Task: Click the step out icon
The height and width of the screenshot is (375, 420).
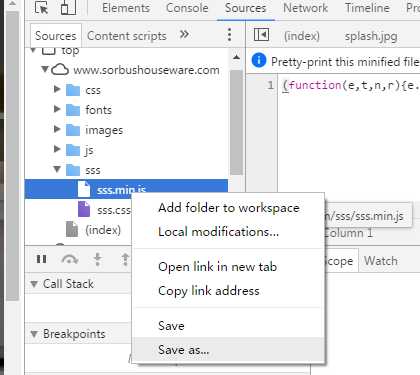Action: tap(125, 259)
